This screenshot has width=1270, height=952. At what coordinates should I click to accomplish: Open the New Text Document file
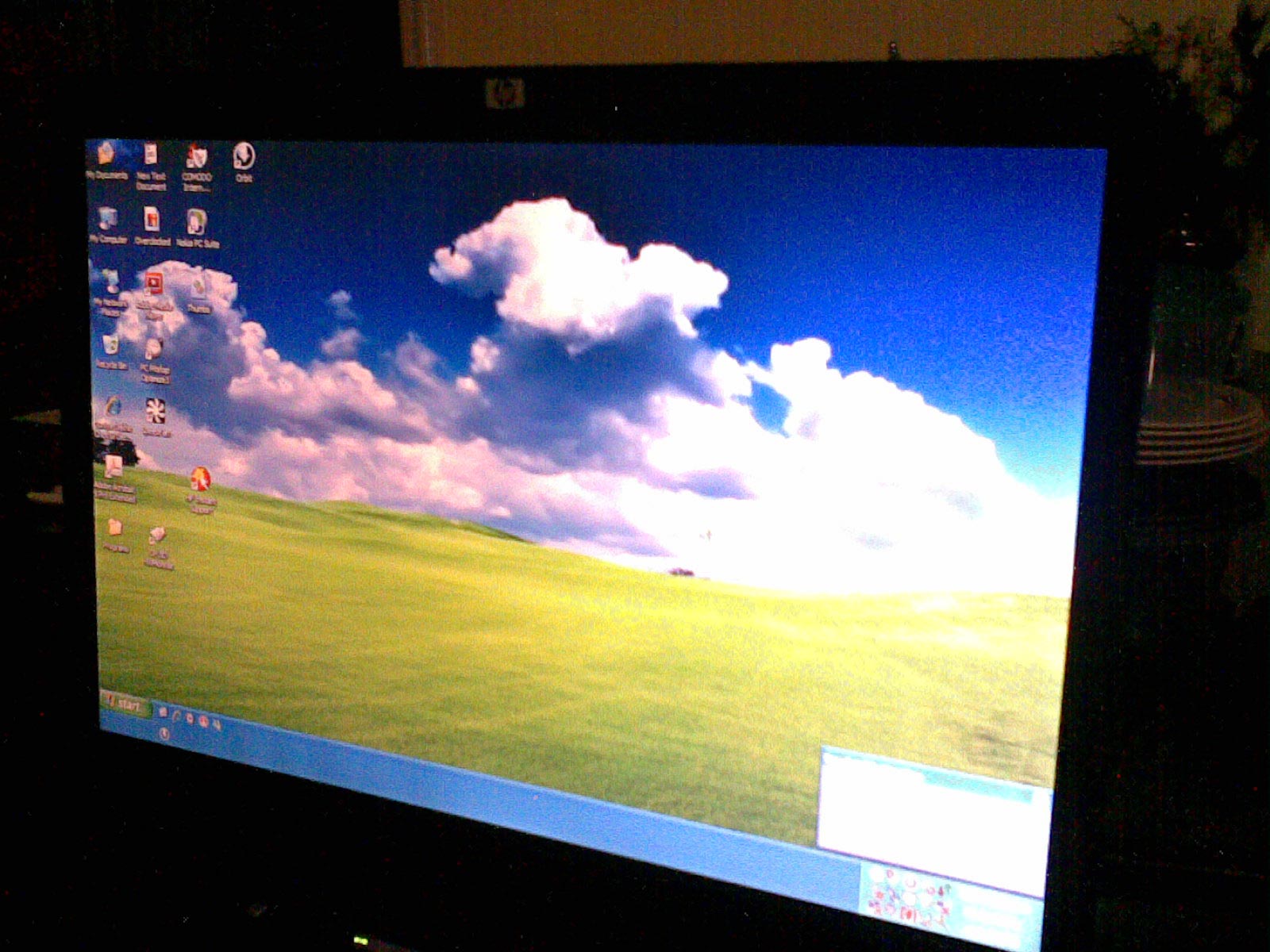(151, 166)
